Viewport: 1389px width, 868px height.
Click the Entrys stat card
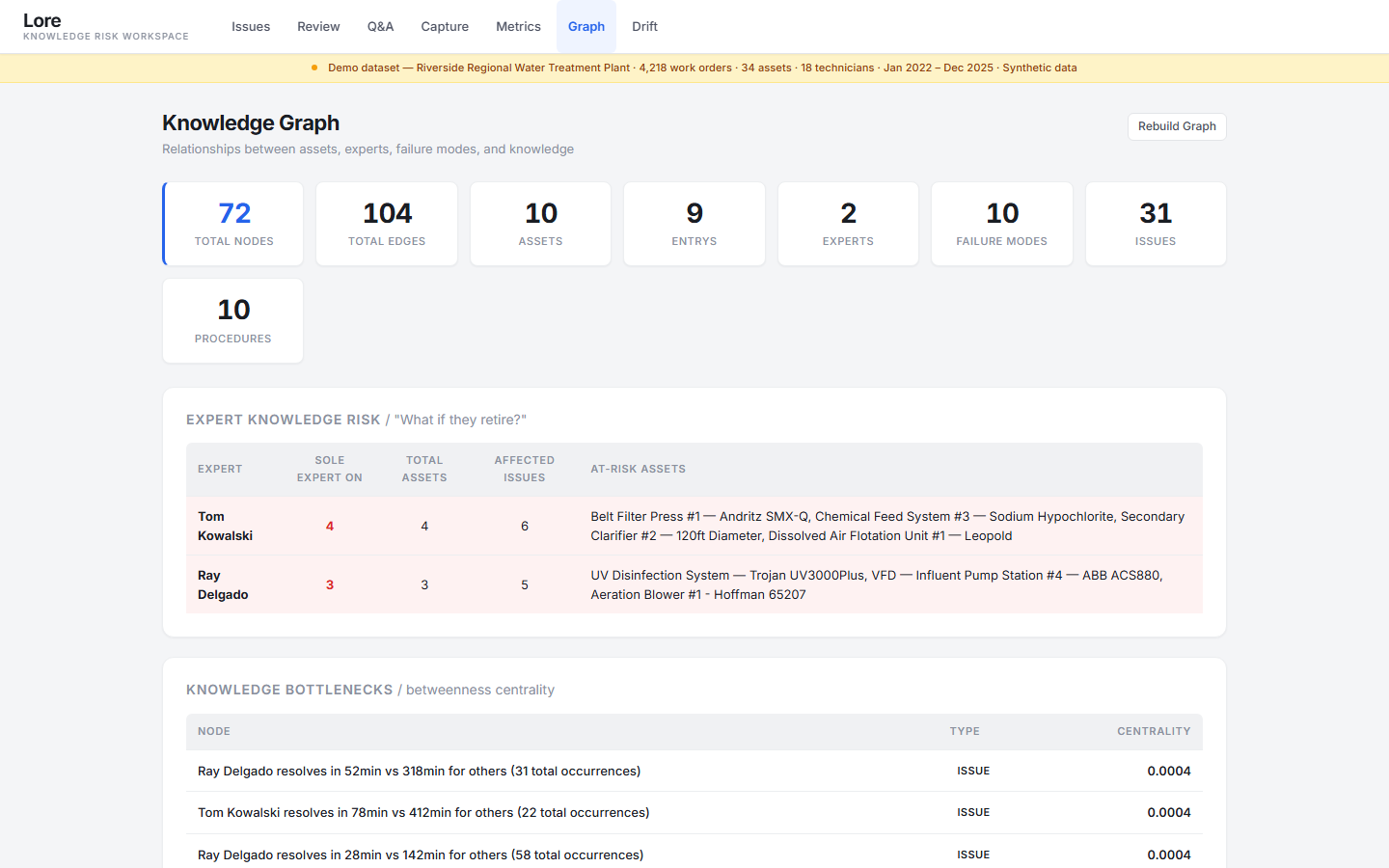(x=694, y=223)
